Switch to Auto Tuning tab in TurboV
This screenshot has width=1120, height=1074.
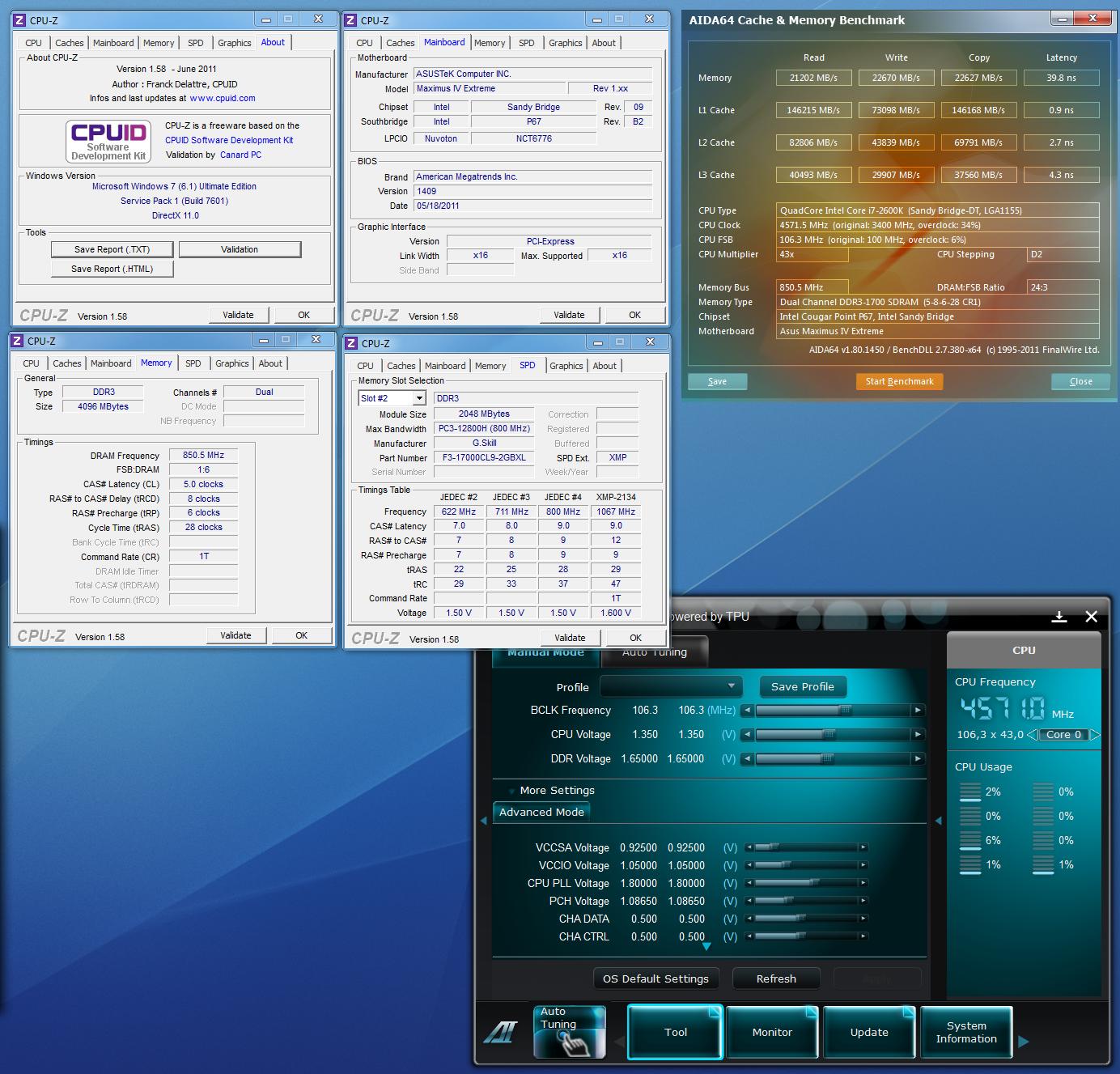pyautogui.click(x=655, y=652)
